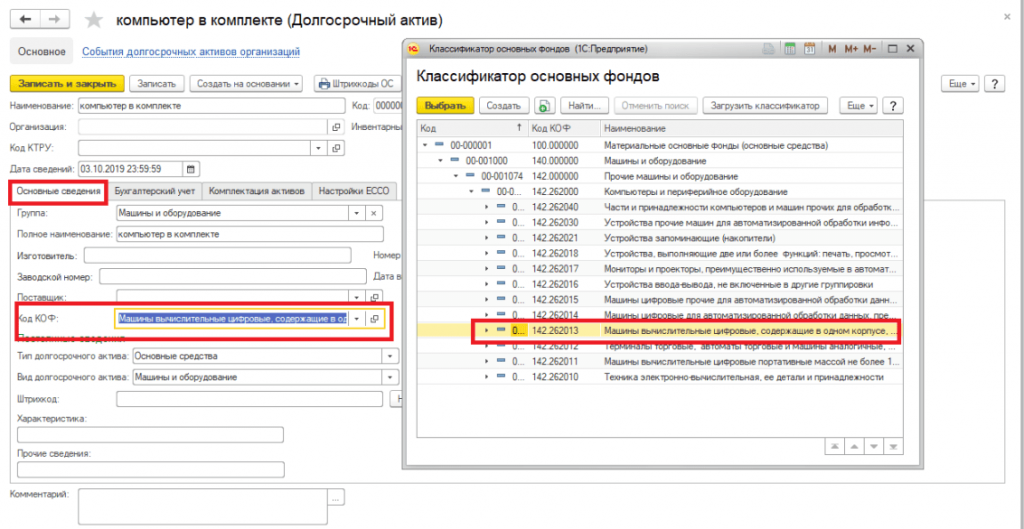The height and width of the screenshot is (529, 1024).
Task: Open the Код КТРУ dropdown arrow
Action: [x=318, y=148]
